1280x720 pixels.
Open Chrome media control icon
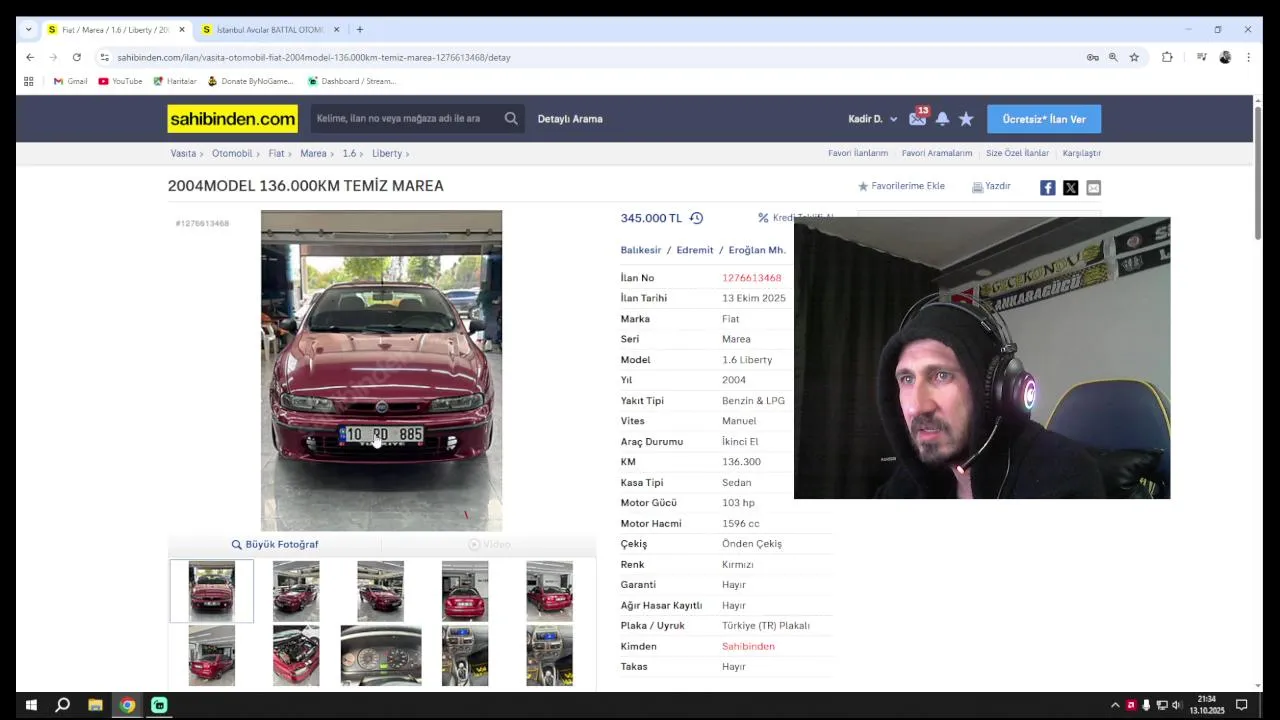1201,57
